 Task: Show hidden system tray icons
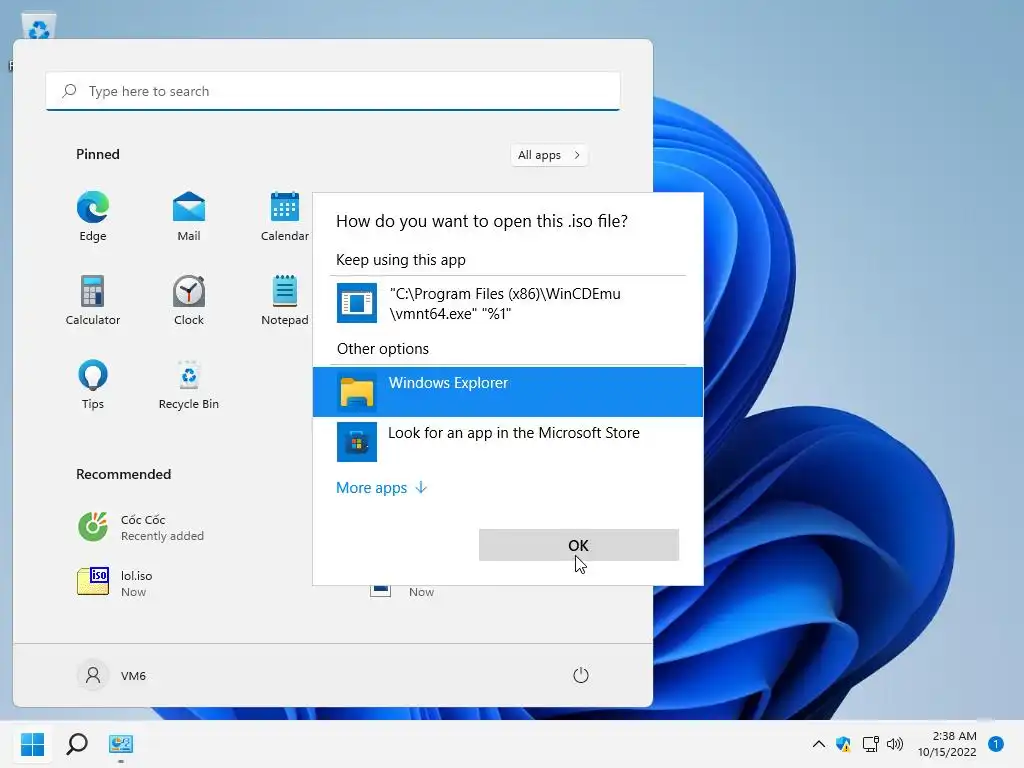pyautogui.click(x=818, y=744)
